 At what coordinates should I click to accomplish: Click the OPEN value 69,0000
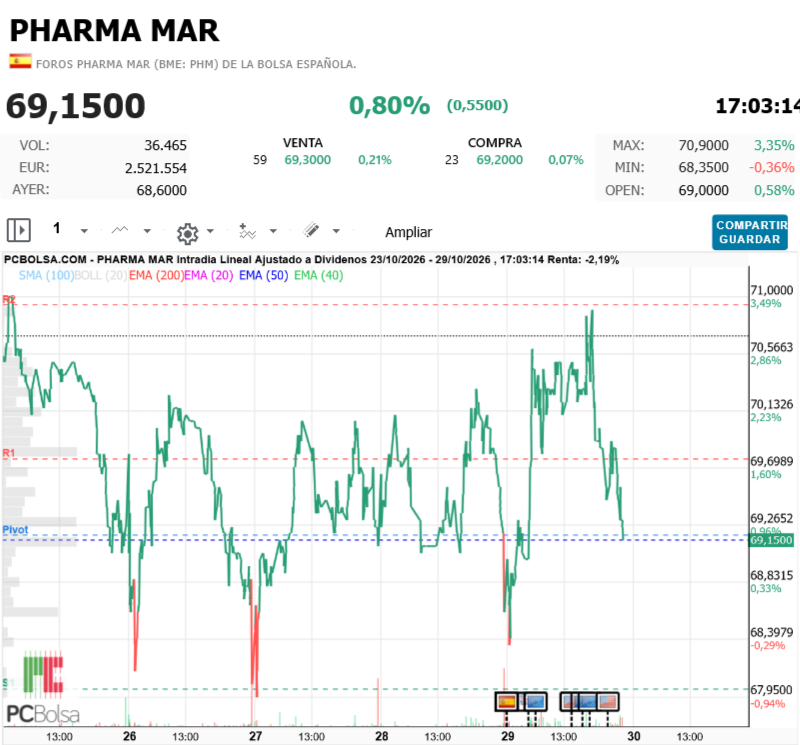pos(704,190)
